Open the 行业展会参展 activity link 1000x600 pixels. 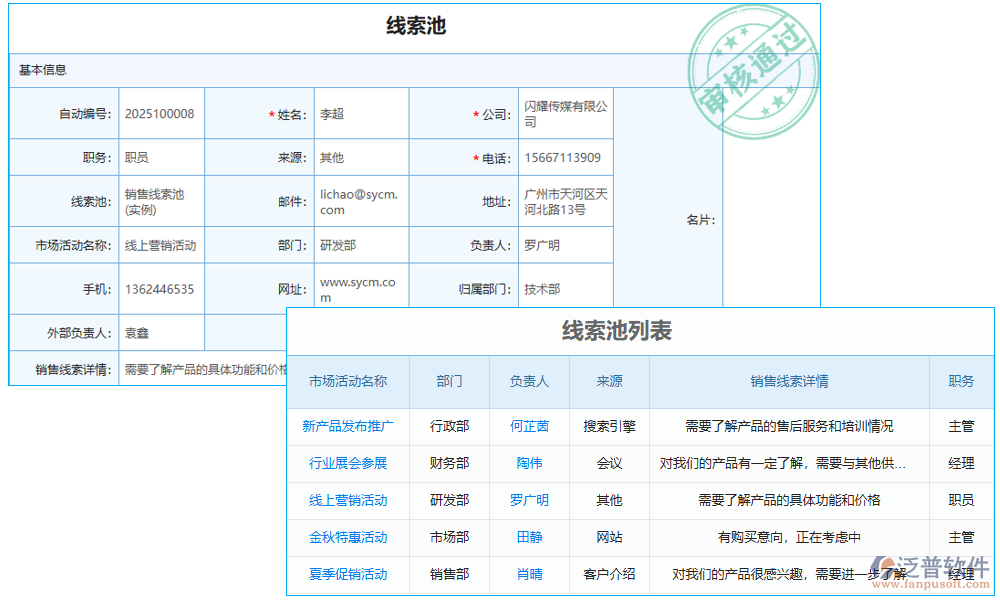click(x=347, y=464)
